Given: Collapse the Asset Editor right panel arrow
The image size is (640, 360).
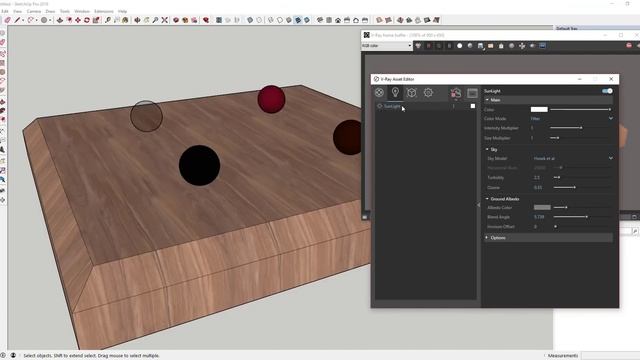Looking at the screenshot, I should pyautogui.click(x=478, y=205).
